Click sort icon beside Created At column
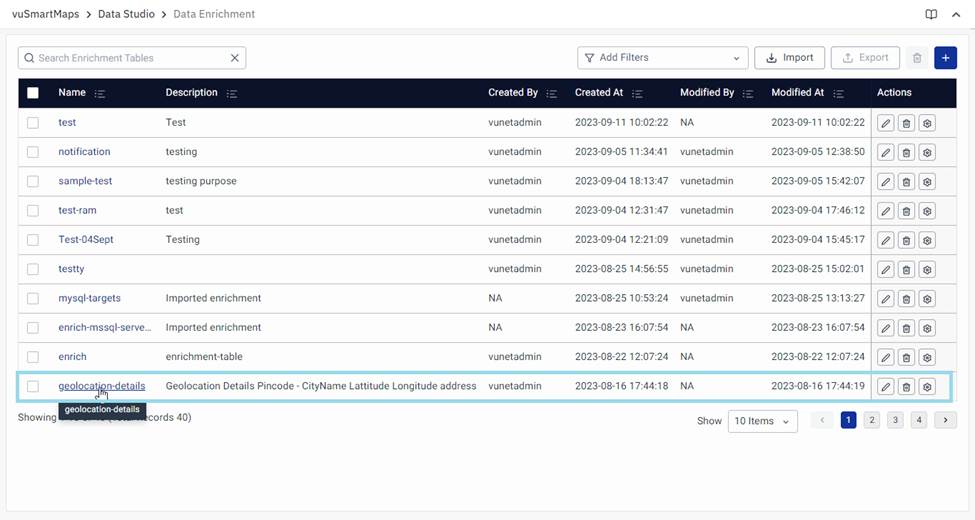This screenshot has height=520, width=975. [637, 93]
